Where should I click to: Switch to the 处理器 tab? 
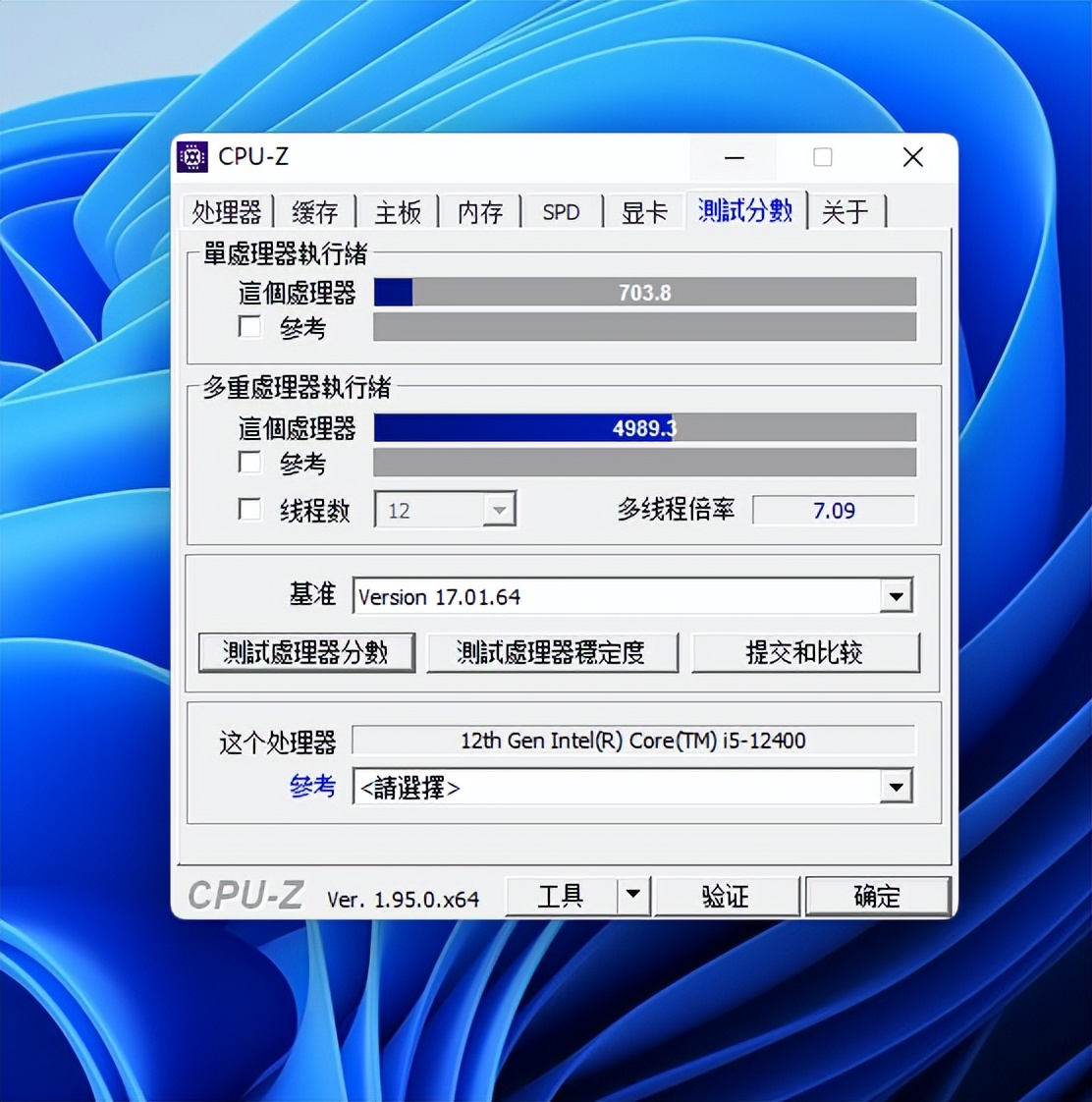227,211
